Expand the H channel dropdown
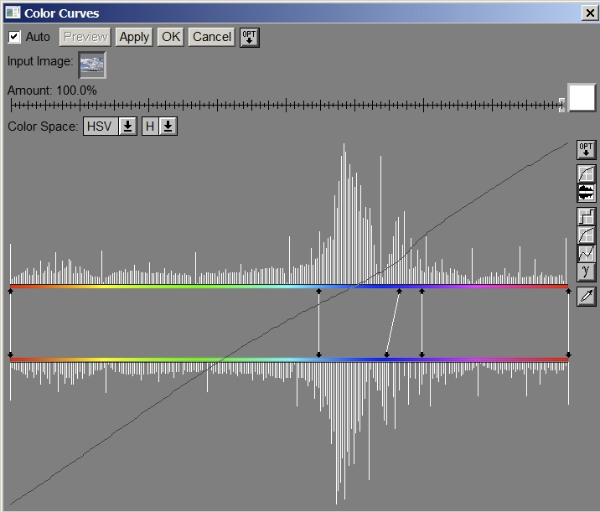Viewport: 600px width, 512px height. click(x=160, y=126)
